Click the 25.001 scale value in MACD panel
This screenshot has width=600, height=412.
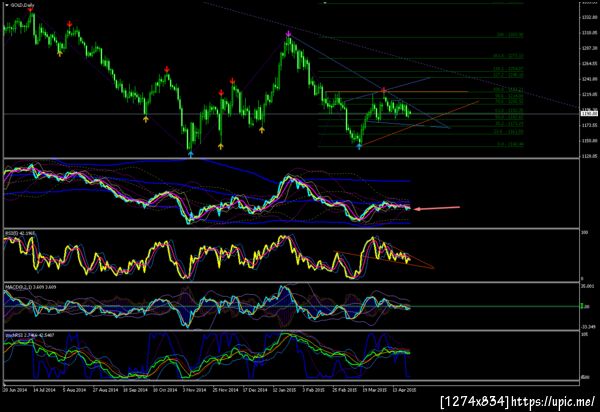tap(589, 286)
